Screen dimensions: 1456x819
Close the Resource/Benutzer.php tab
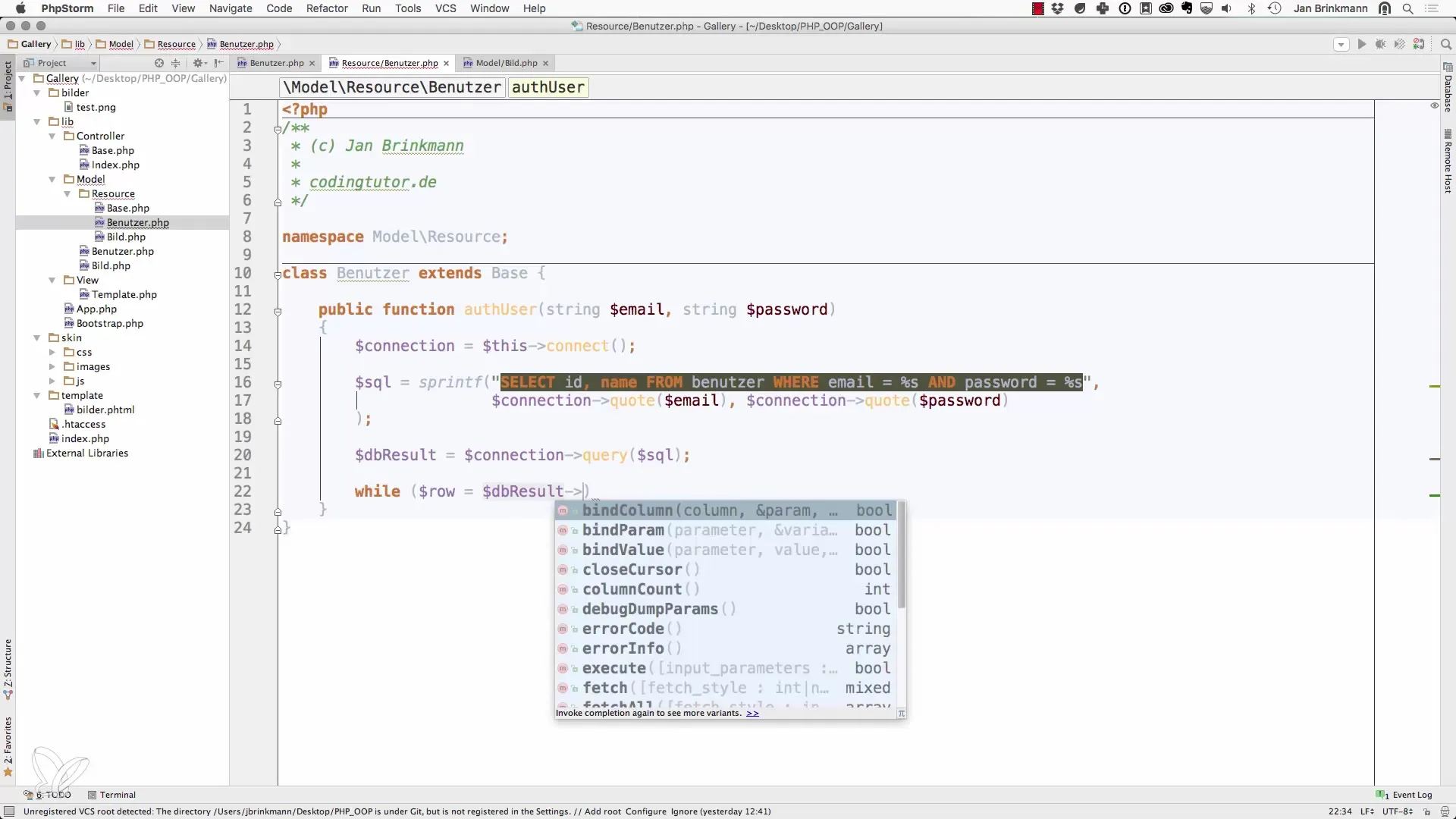tap(447, 63)
